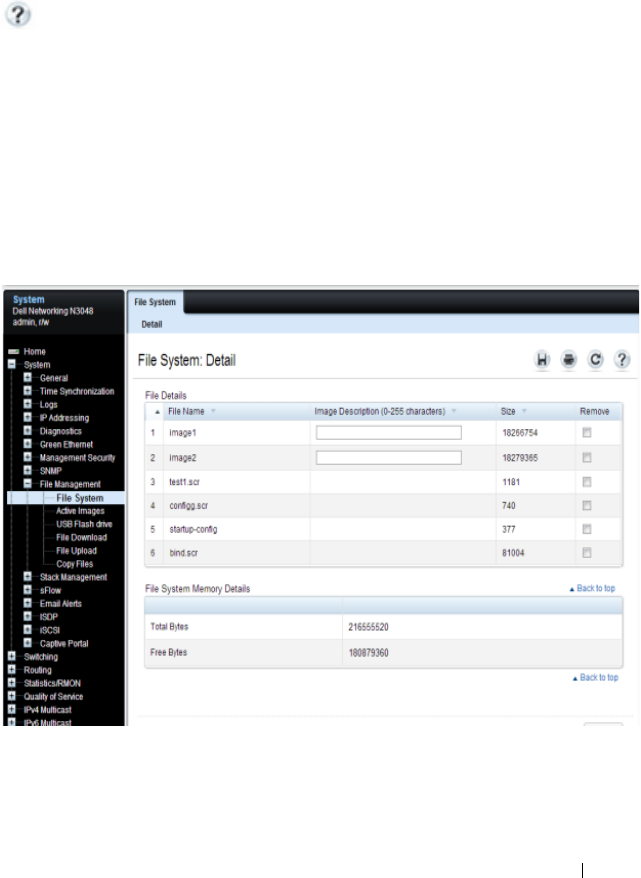Screen dimensions: 641x878
Task: Sort table by Size column
Action: coord(513,412)
